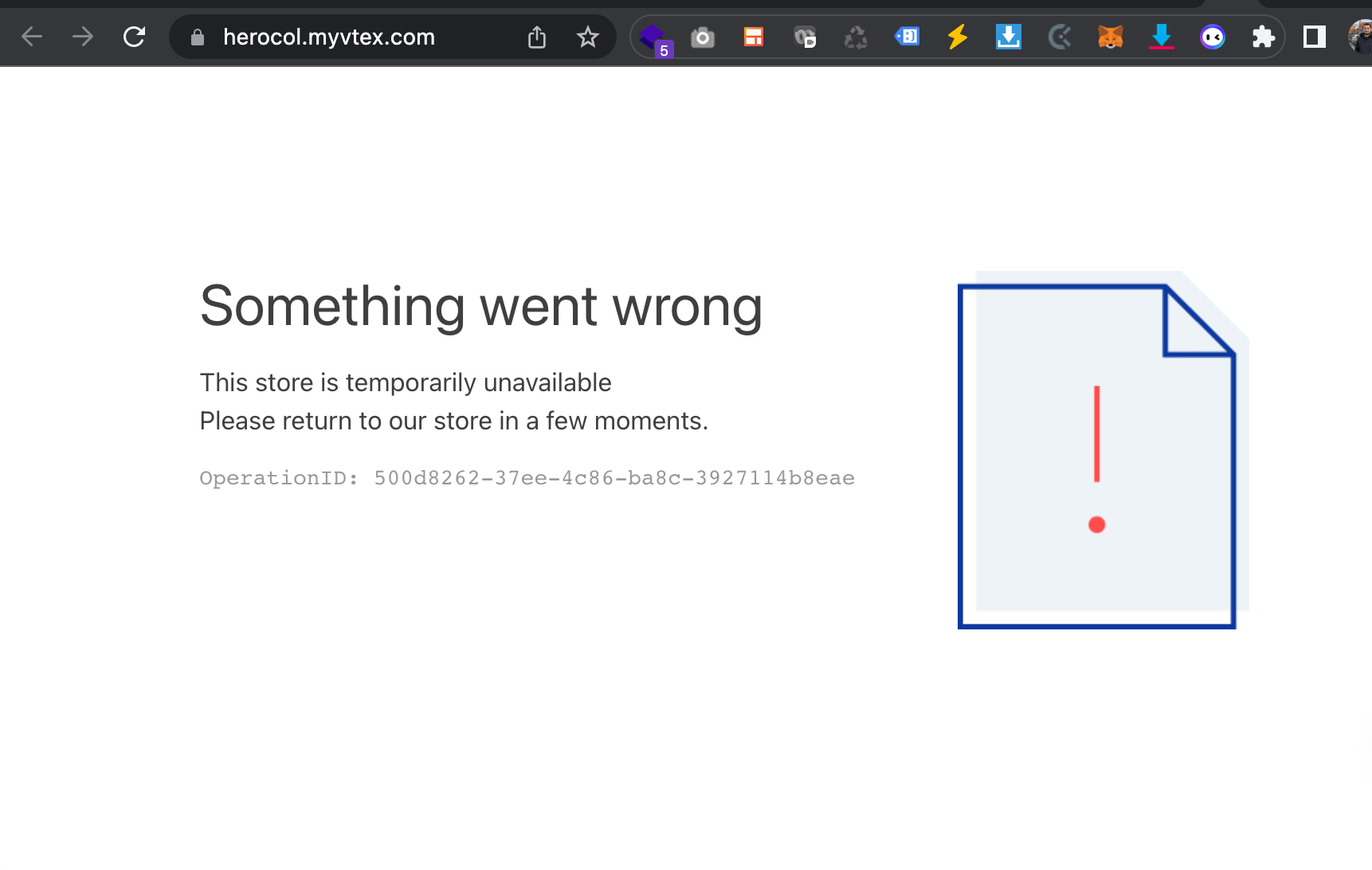1372x870 pixels.
Task: Click the gray recycle arrows extension
Action: pos(856,37)
